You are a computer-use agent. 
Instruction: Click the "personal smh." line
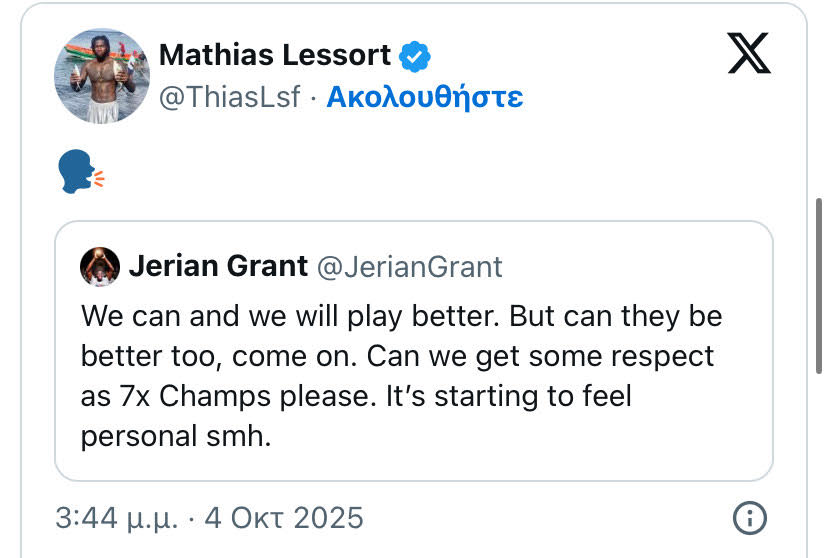point(176,437)
